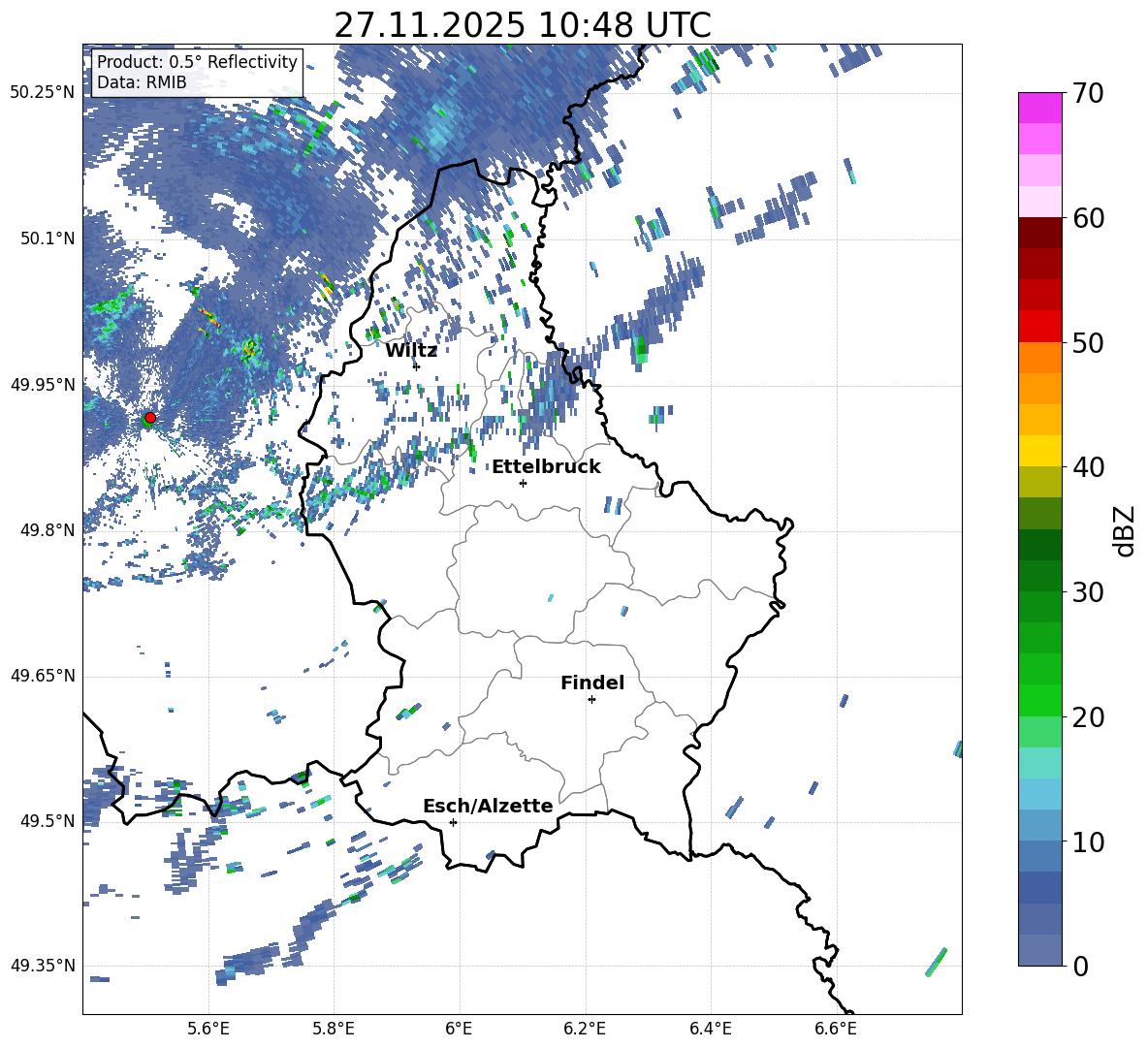Screen dimensions: 1148x1048
Task: Click the bright red colorbar segment above 50
Action: [1039, 327]
